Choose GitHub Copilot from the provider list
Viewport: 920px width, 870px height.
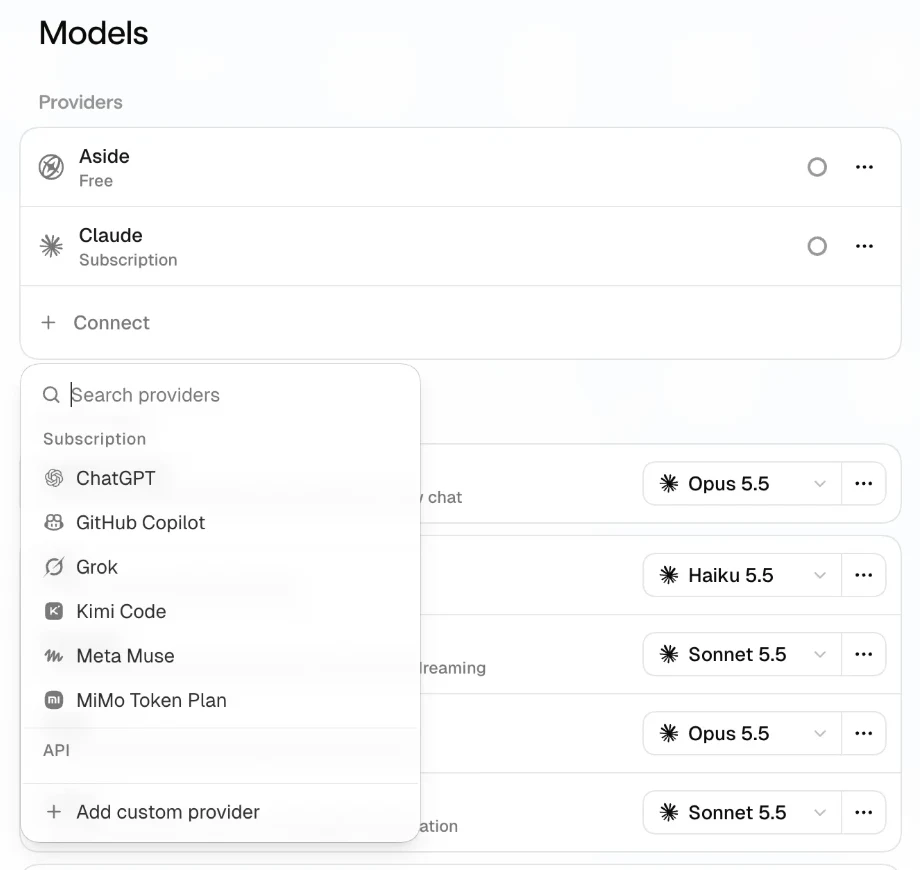(x=221, y=523)
